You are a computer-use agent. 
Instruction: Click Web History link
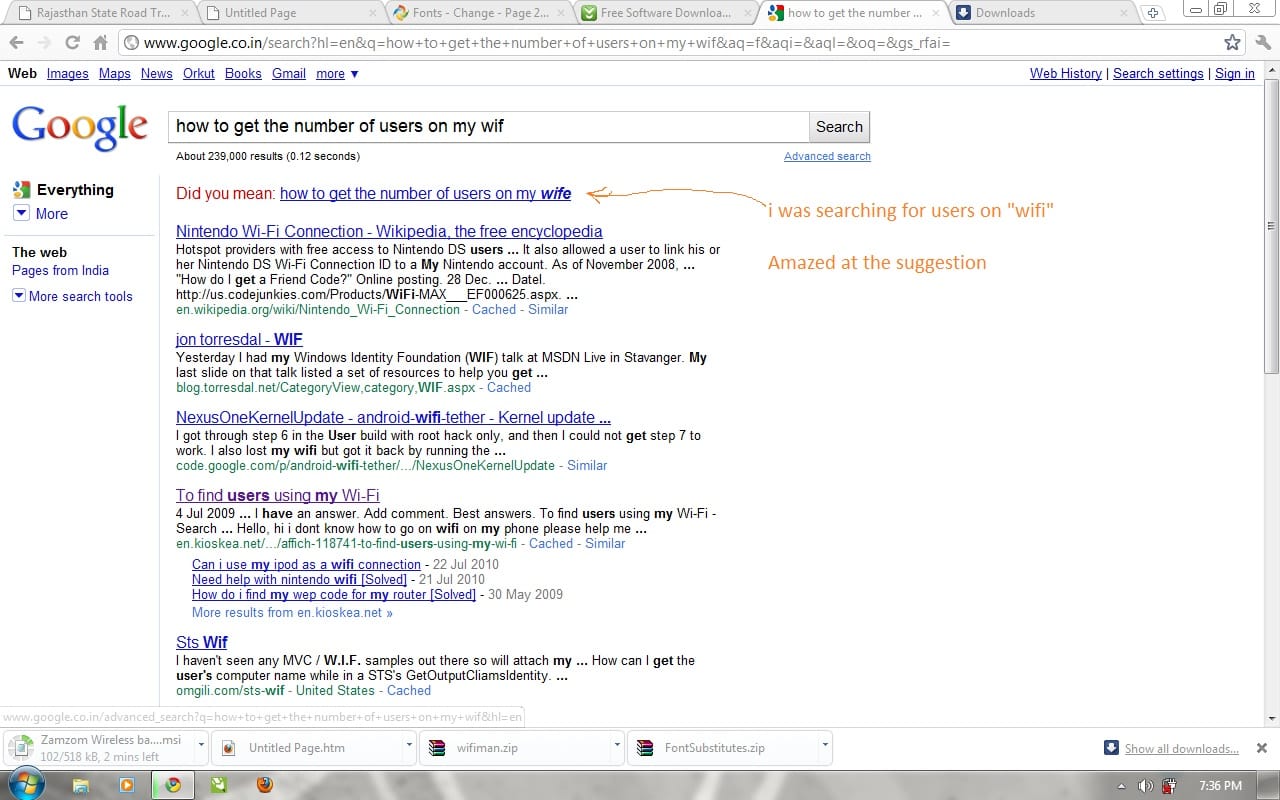(x=1066, y=73)
